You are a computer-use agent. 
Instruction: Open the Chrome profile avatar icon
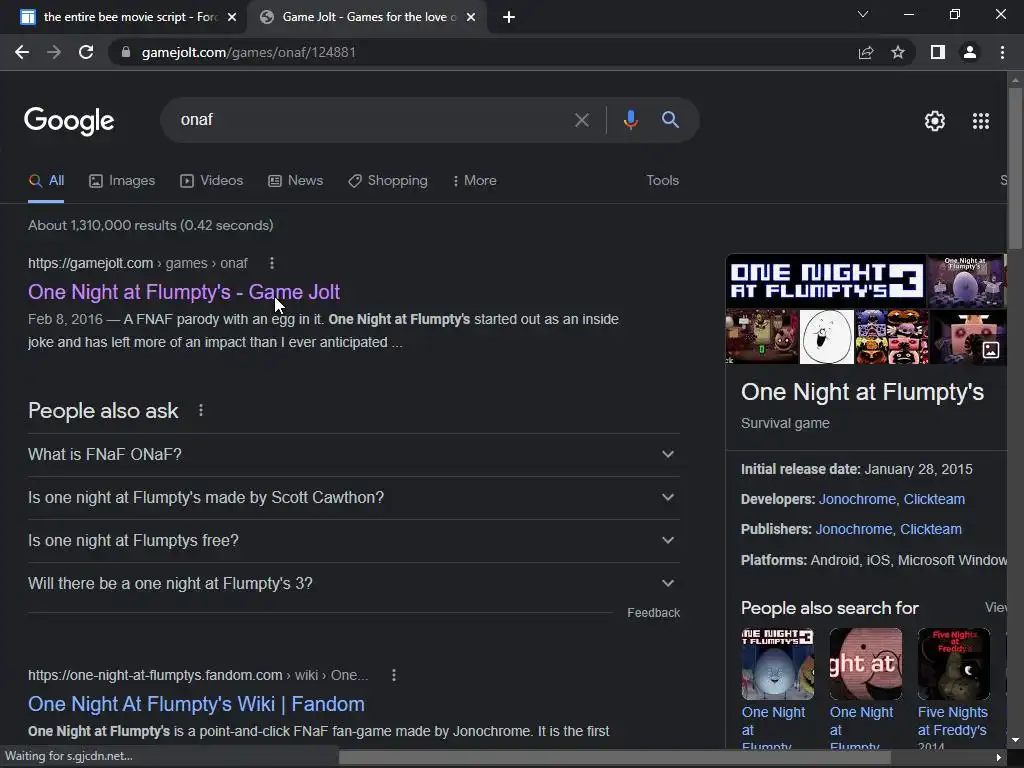pos(970,52)
